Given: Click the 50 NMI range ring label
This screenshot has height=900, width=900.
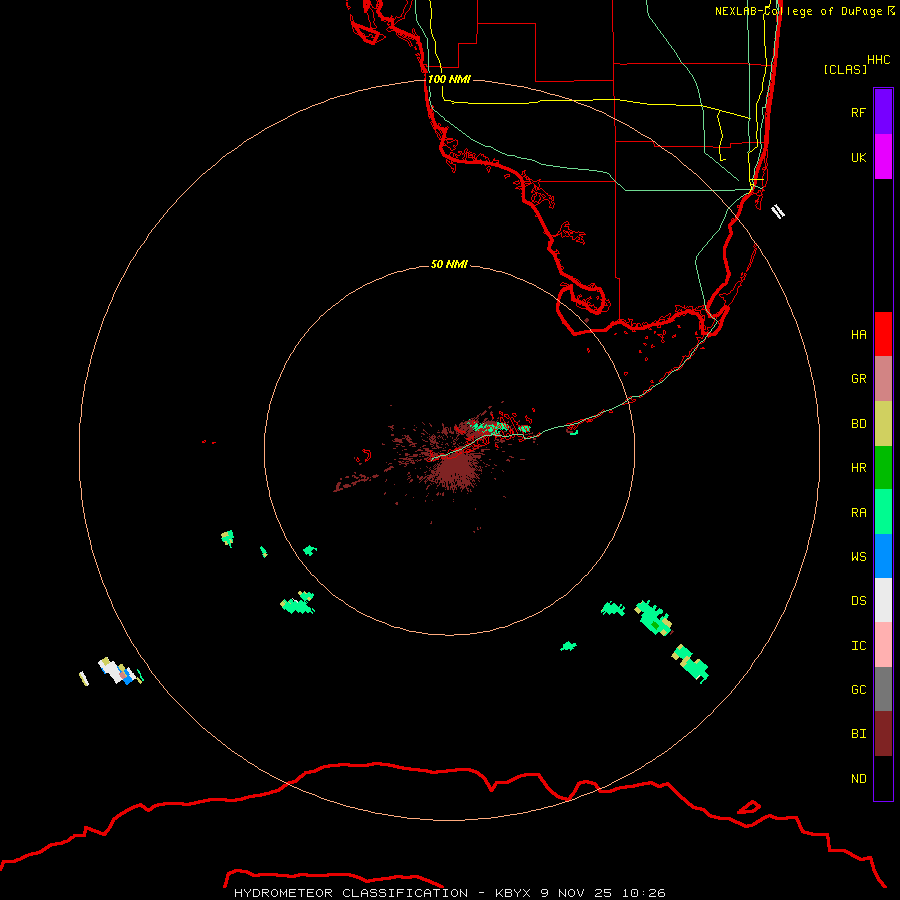Looking at the screenshot, I should 449,264.
